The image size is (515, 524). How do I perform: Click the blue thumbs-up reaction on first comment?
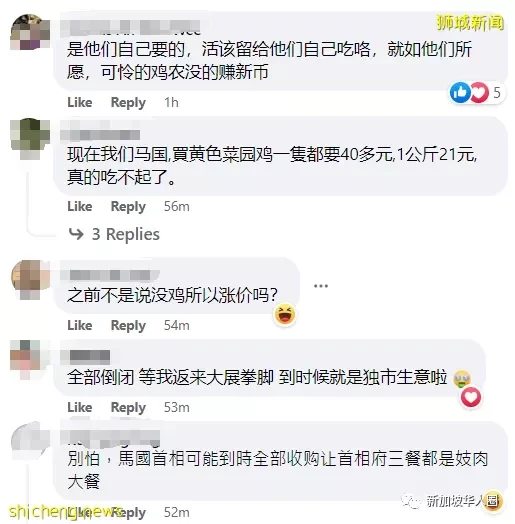460,92
